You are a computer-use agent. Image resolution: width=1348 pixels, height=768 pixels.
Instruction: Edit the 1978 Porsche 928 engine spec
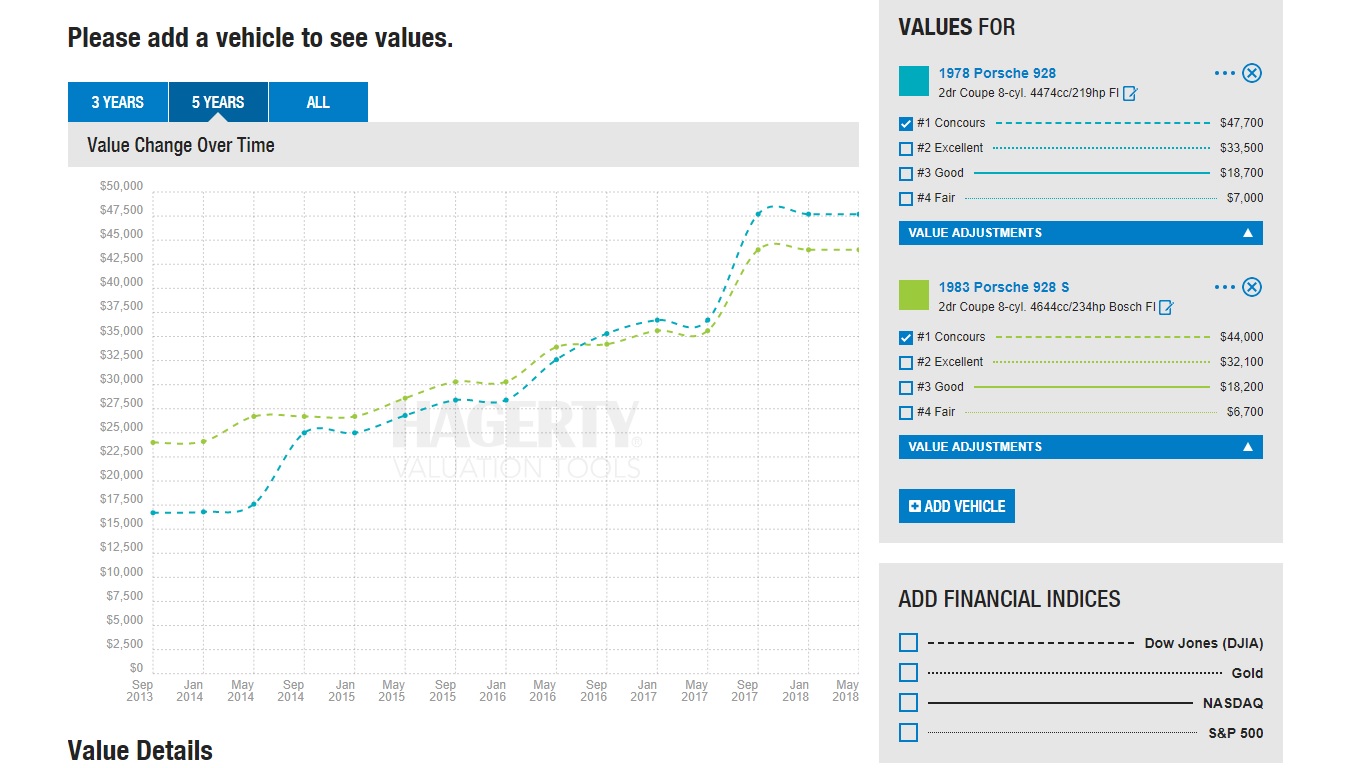coord(1130,94)
